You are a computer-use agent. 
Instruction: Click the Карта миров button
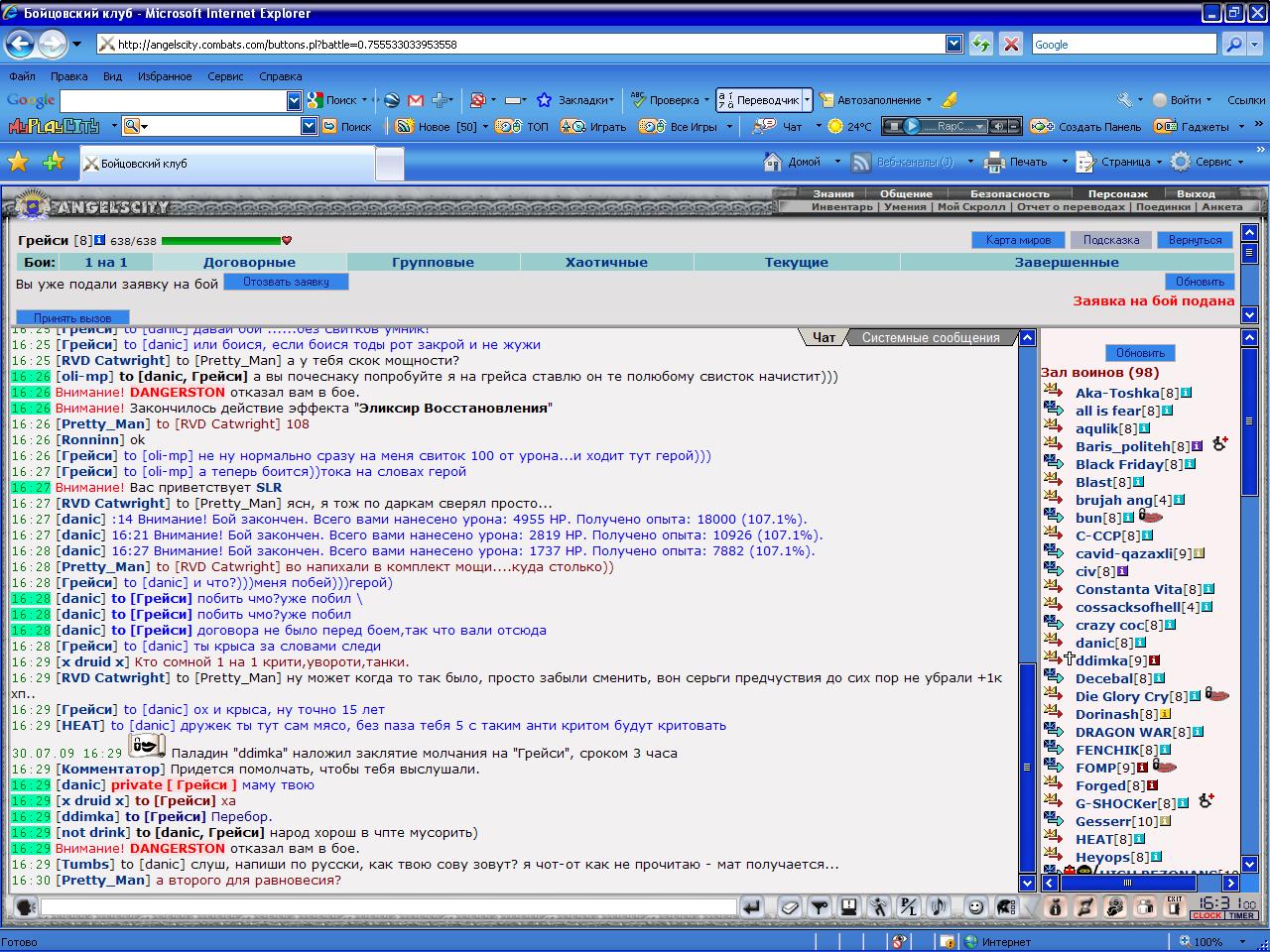[x=1018, y=240]
